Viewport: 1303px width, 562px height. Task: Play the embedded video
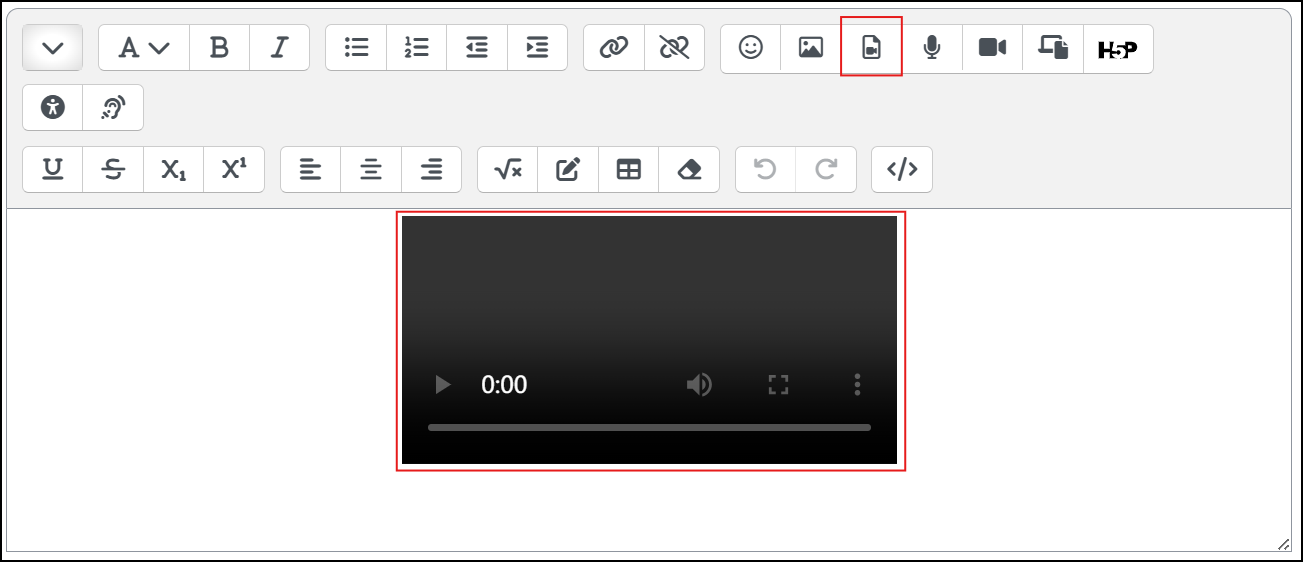tap(443, 385)
